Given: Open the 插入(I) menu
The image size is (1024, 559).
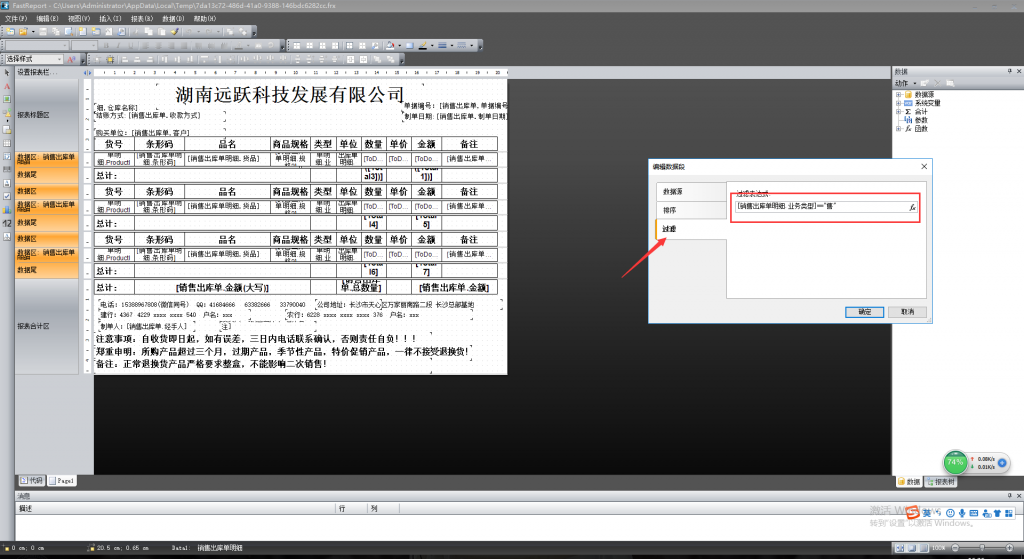Looking at the screenshot, I should click(110, 19).
